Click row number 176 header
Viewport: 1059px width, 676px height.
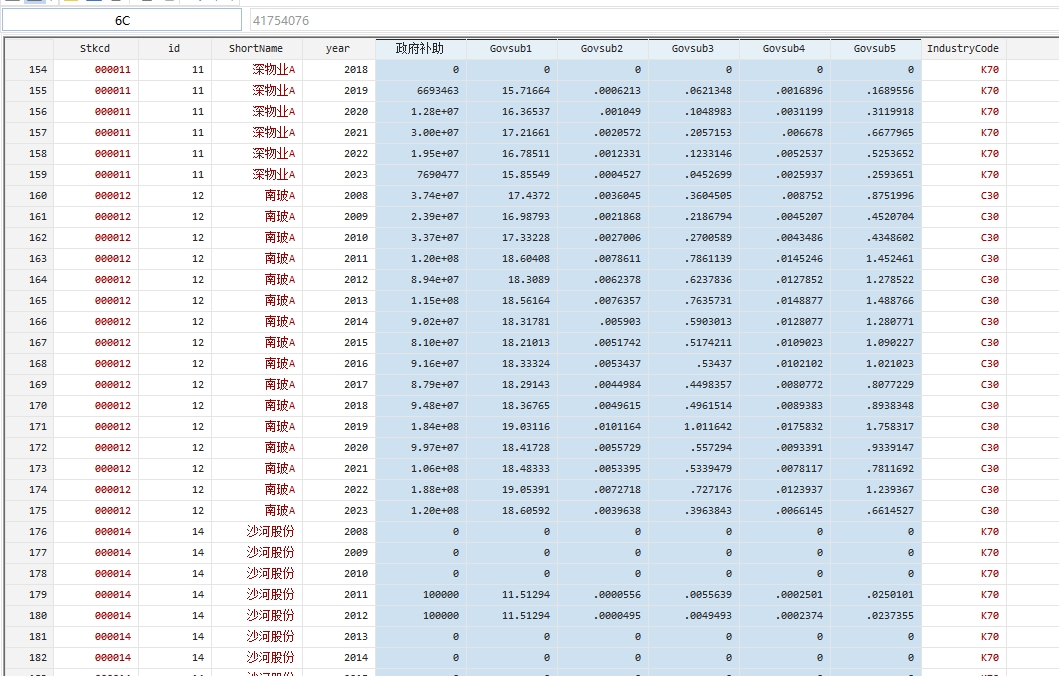29,532
